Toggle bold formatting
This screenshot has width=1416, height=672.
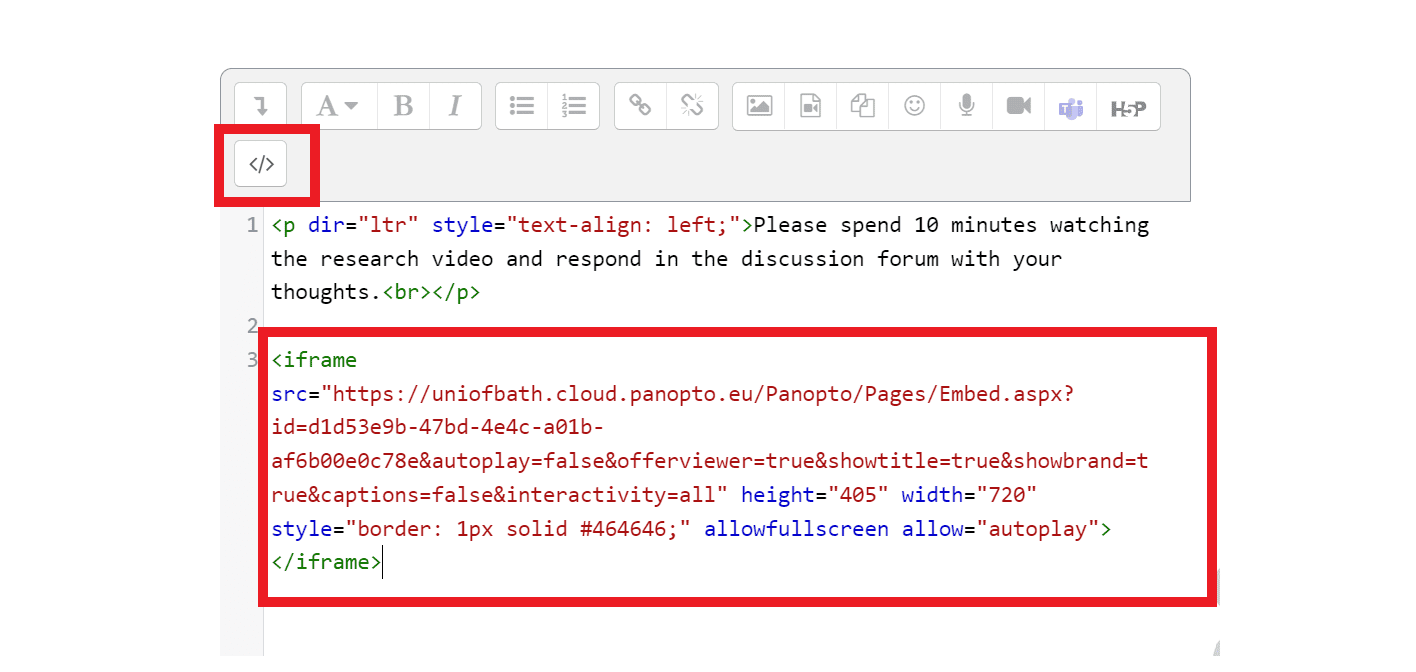coord(403,106)
